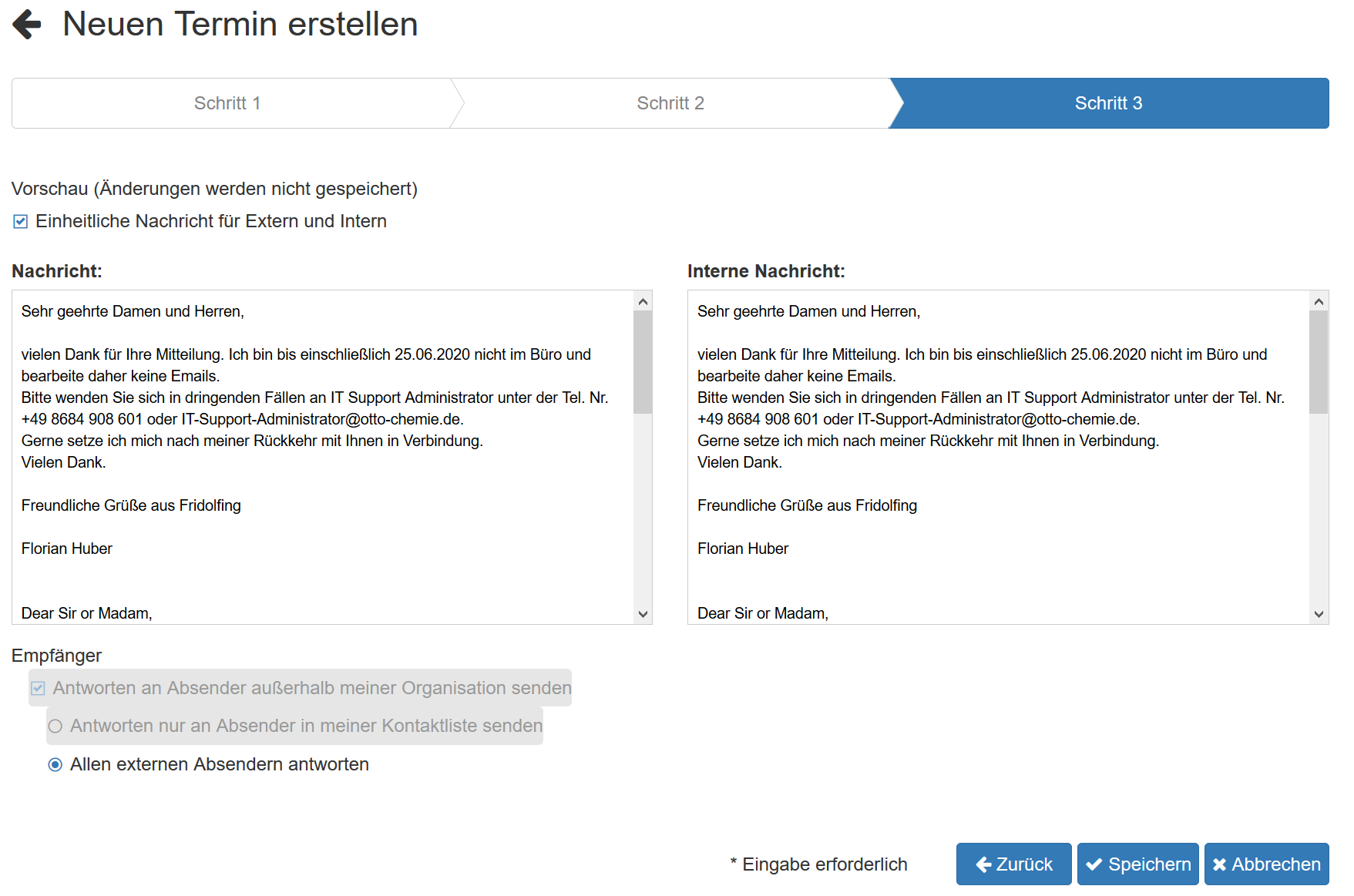Viewport: 1354px width, 896px height.
Task: Select Allen externen Absendern antworten radio
Action: (x=55, y=765)
